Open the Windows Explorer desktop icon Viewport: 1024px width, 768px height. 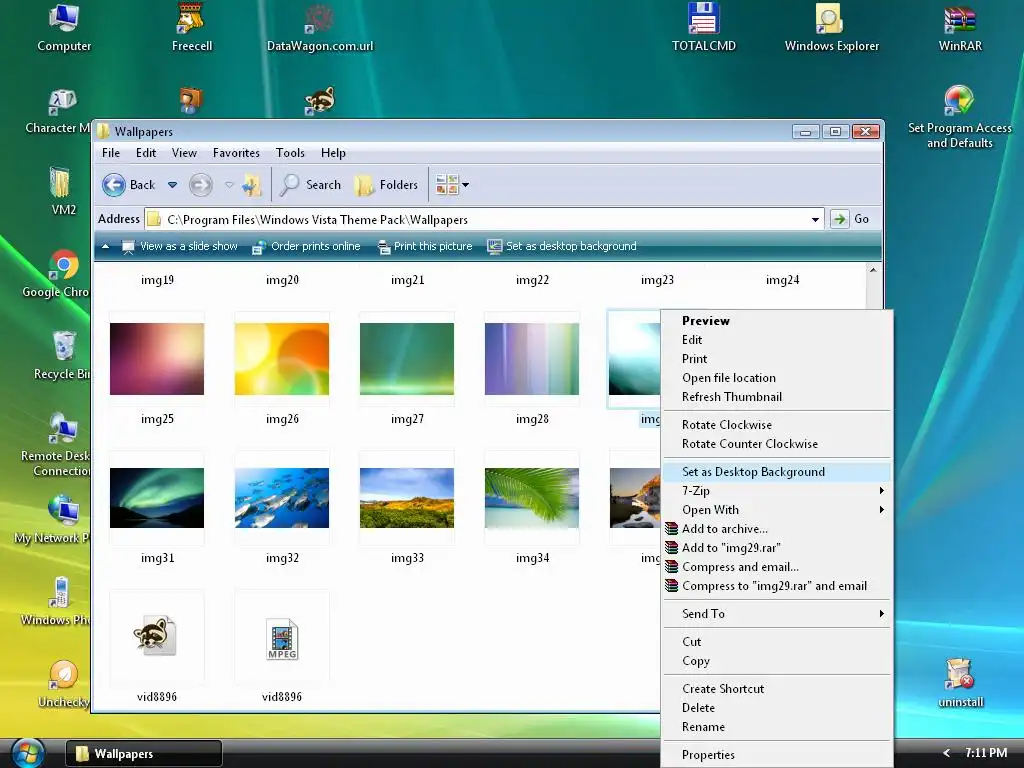pos(831,27)
